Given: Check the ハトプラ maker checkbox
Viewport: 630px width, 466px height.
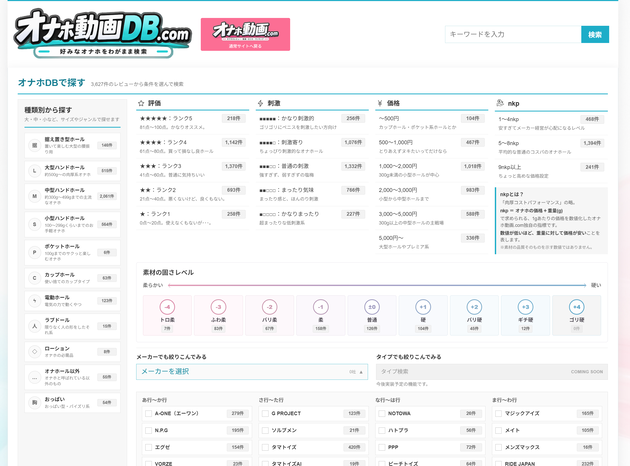Looking at the screenshot, I should coord(382,430).
